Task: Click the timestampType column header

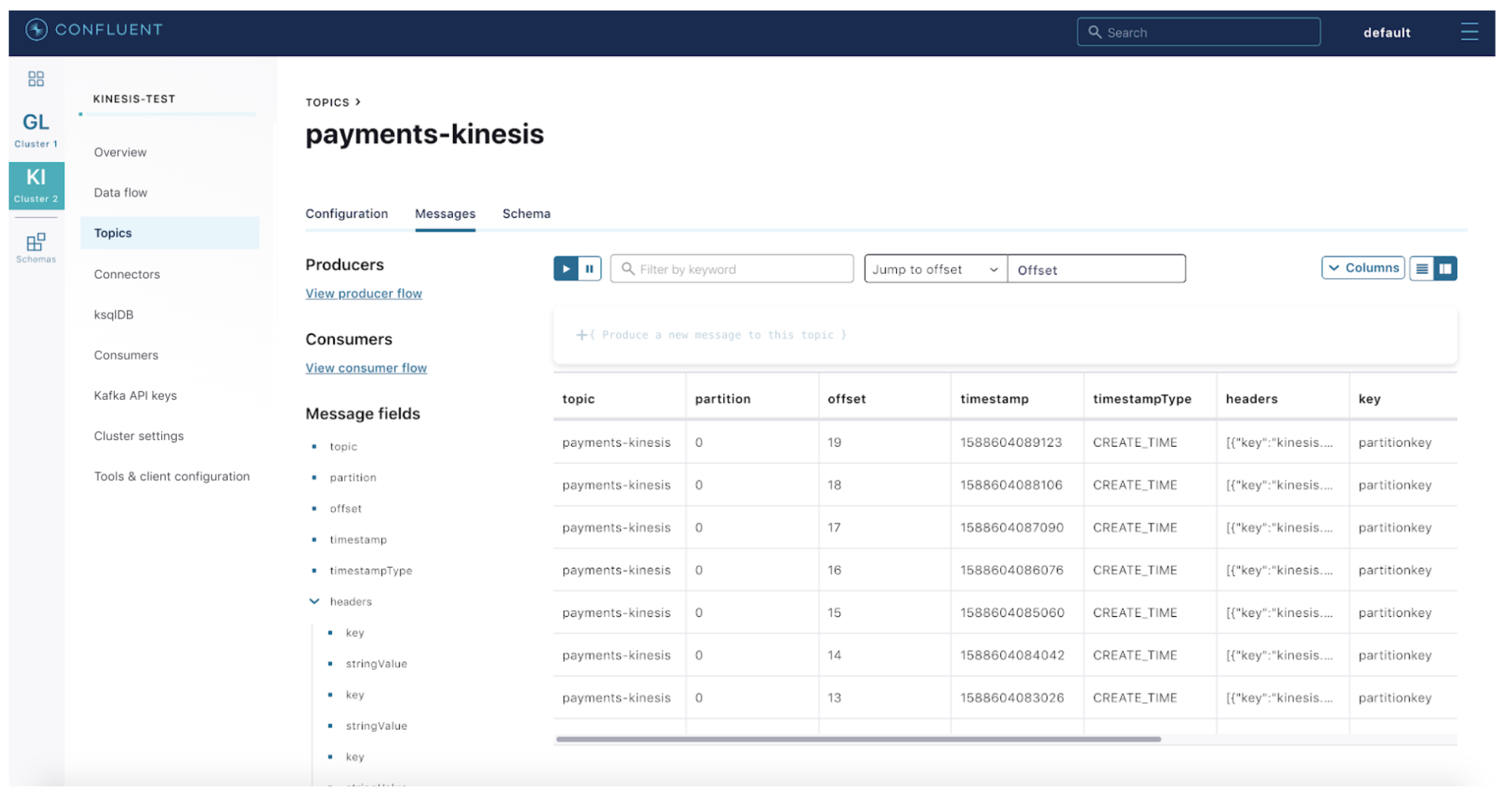Action: [1141, 398]
